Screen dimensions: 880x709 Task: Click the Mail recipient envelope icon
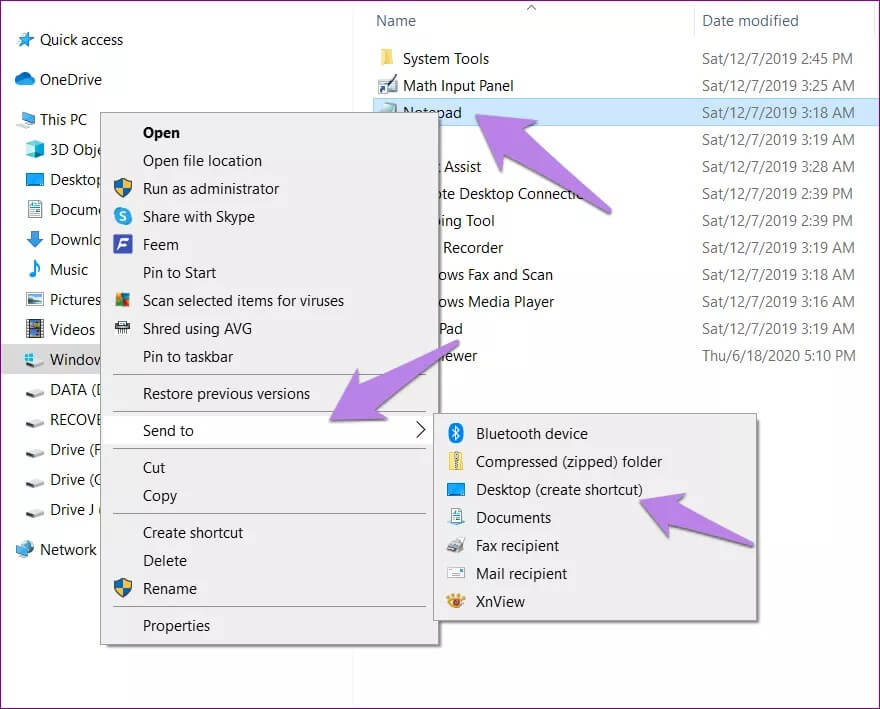456,573
